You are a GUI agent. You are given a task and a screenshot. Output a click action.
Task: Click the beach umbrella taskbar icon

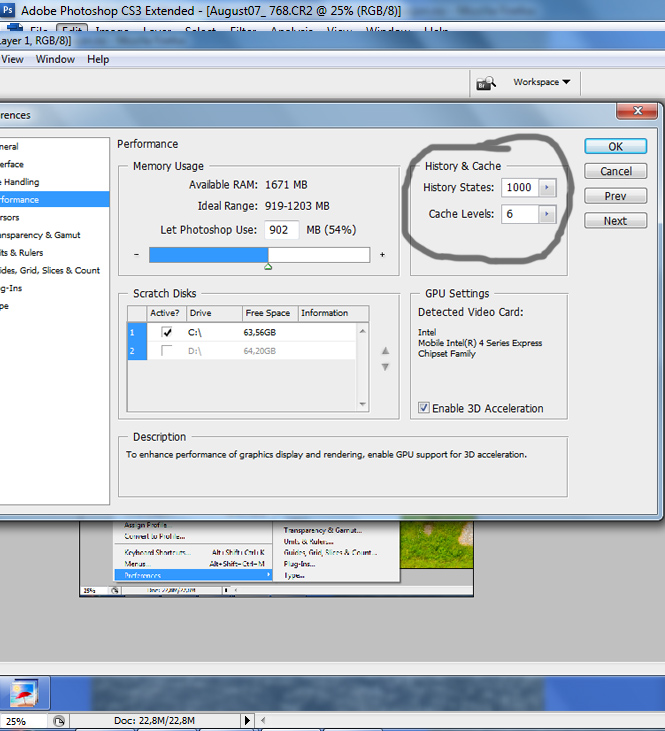[24, 693]
